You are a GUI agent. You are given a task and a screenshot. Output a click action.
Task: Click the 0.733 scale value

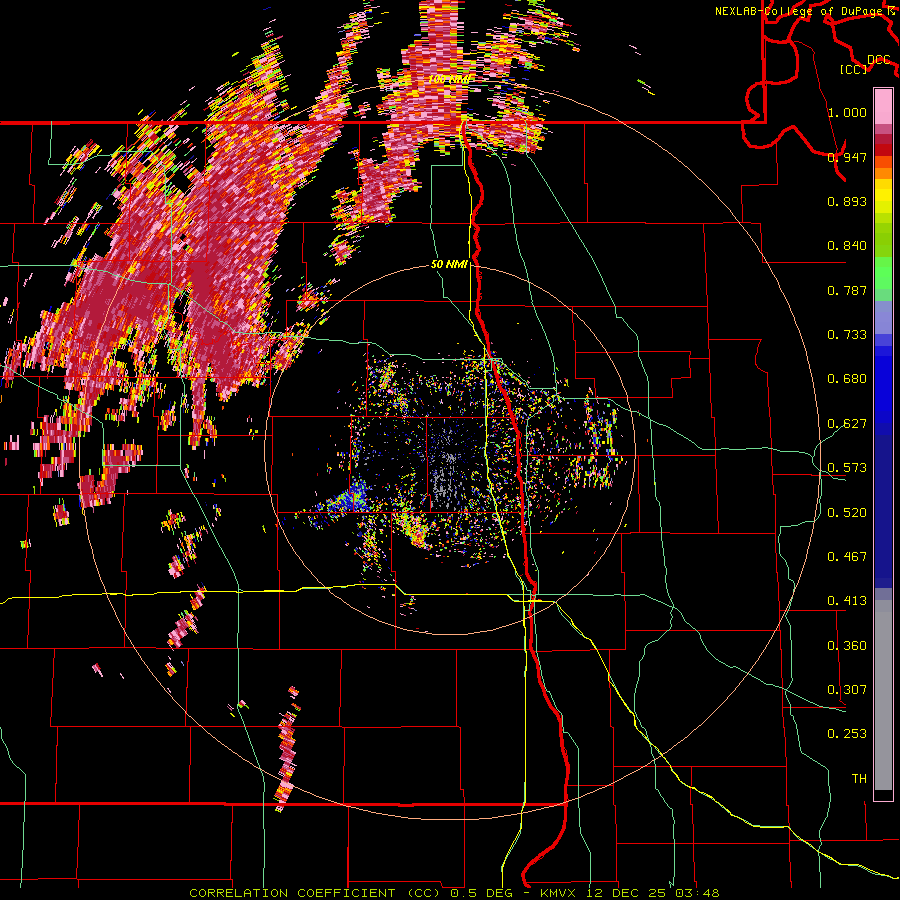click(847, 335)
